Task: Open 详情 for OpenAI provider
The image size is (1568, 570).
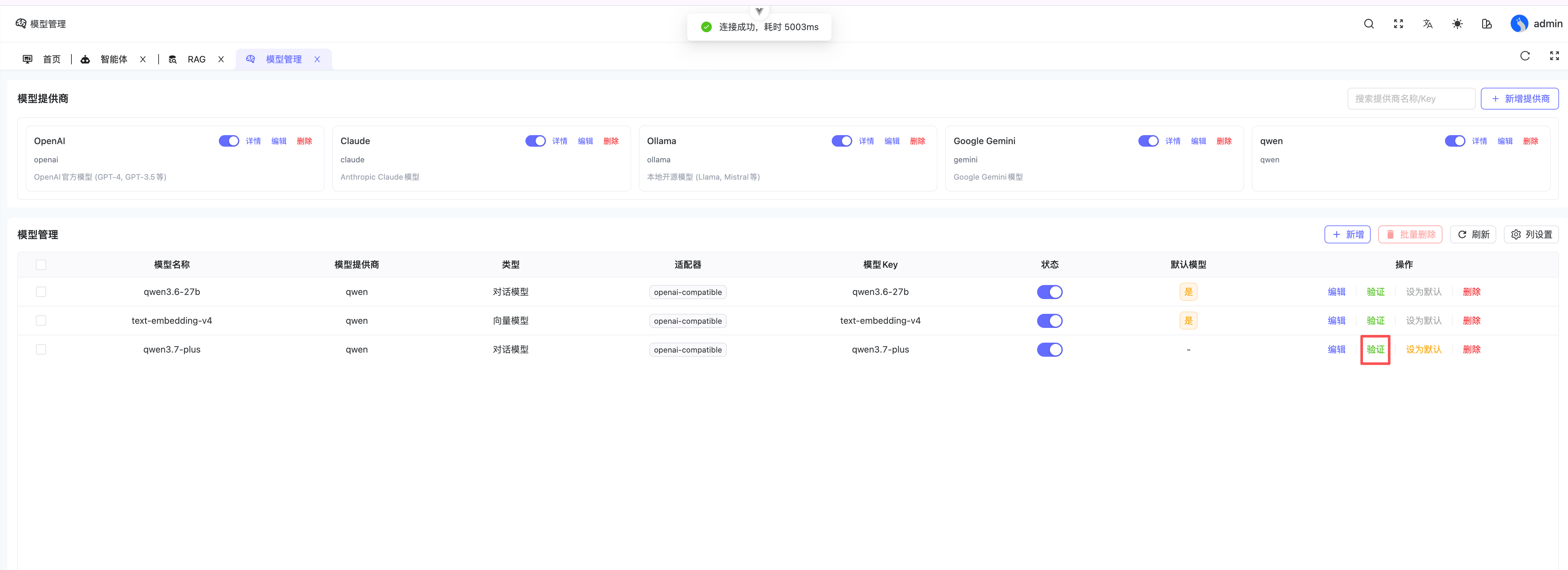Action: (253, 141)
